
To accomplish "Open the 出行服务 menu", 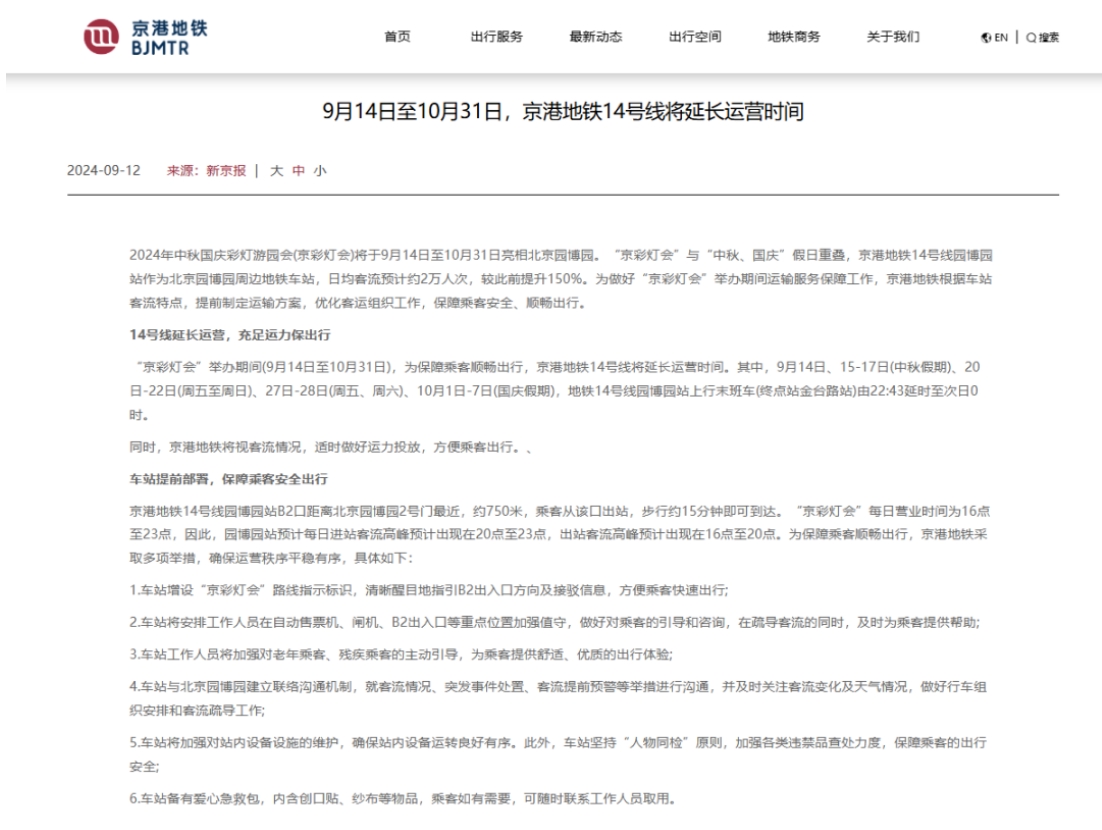I will (x=496, y=37).
